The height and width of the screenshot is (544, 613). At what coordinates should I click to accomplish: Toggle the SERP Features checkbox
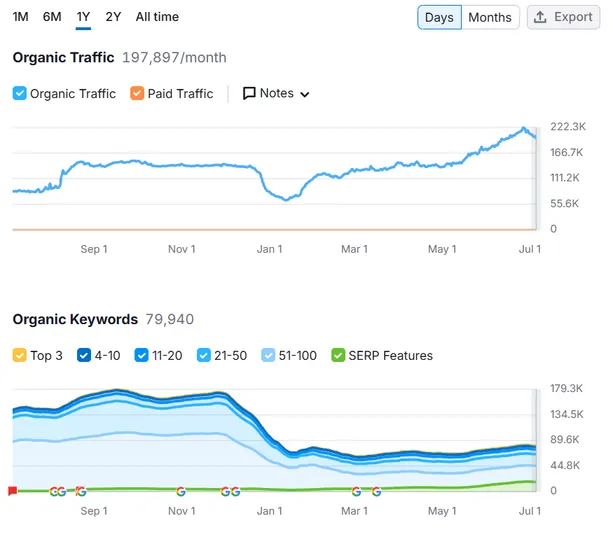(x=338, y=355)
